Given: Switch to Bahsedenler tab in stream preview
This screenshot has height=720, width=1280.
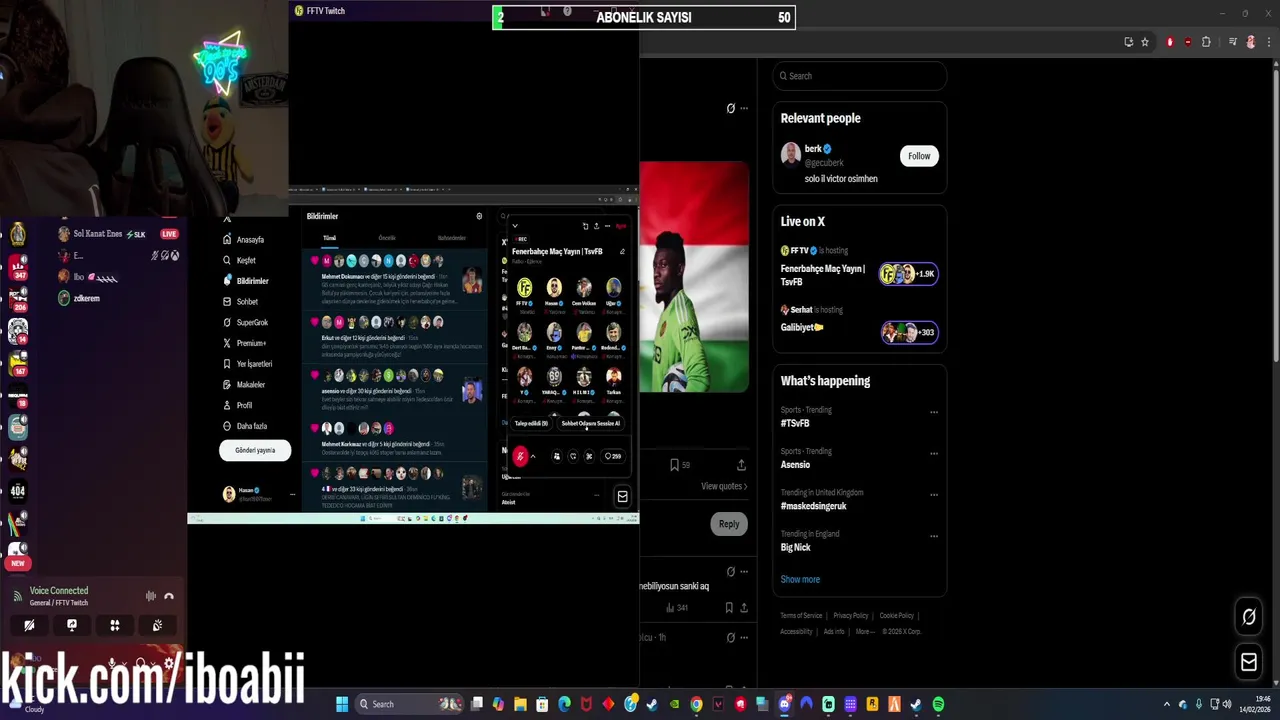Looking at the screenshot, I should [452, 238].
